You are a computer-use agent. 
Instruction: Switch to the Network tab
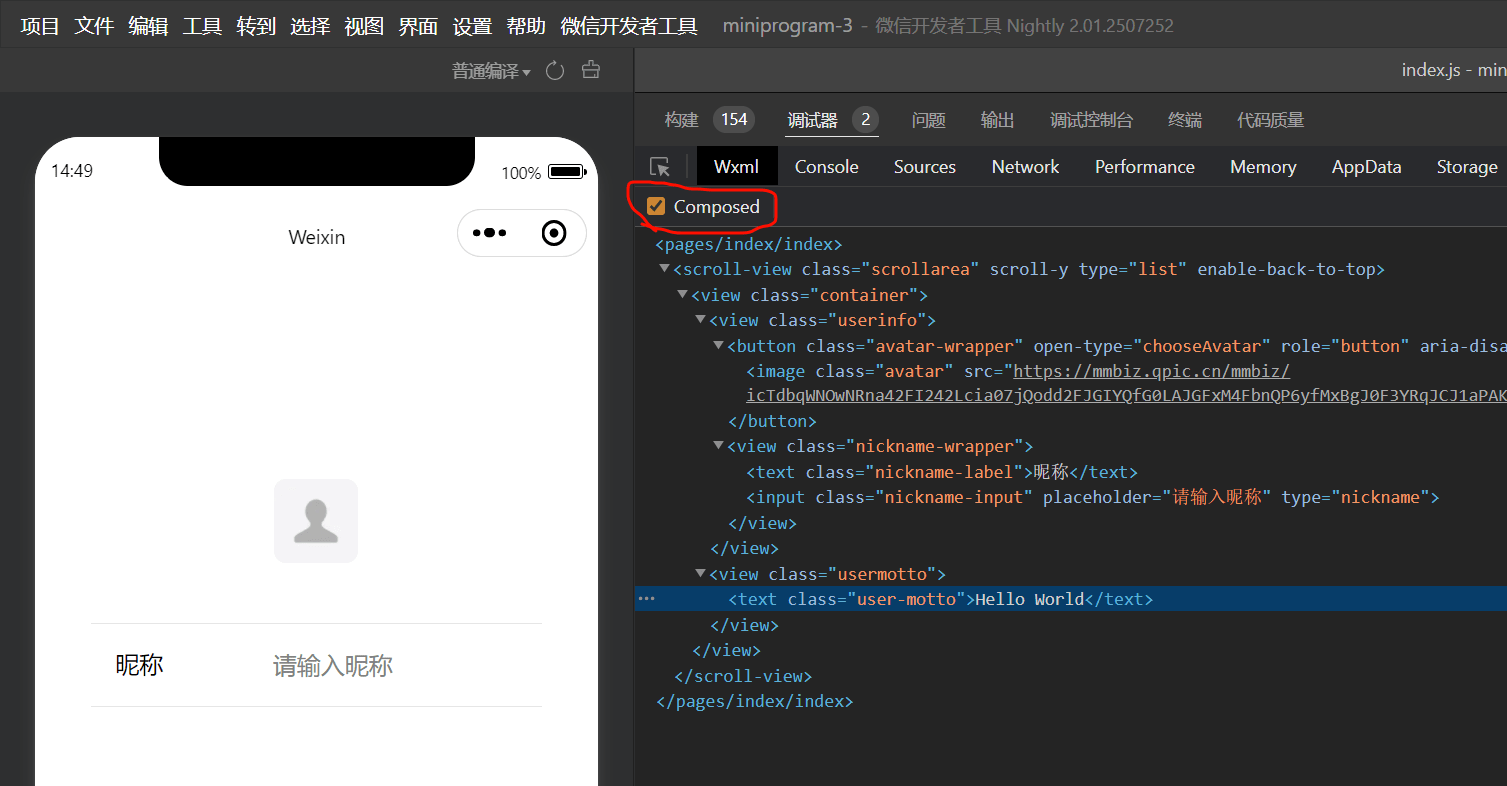pyautogui.click(x=1025, y=167)
